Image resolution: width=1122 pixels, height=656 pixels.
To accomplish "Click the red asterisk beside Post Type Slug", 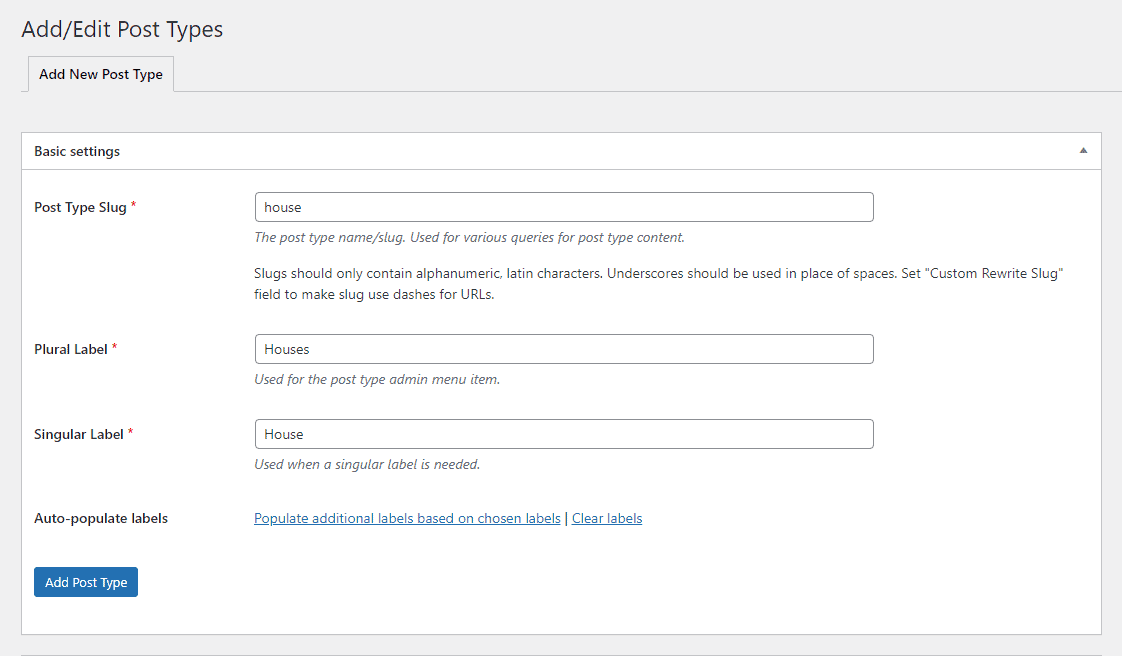I will point(134,206).
